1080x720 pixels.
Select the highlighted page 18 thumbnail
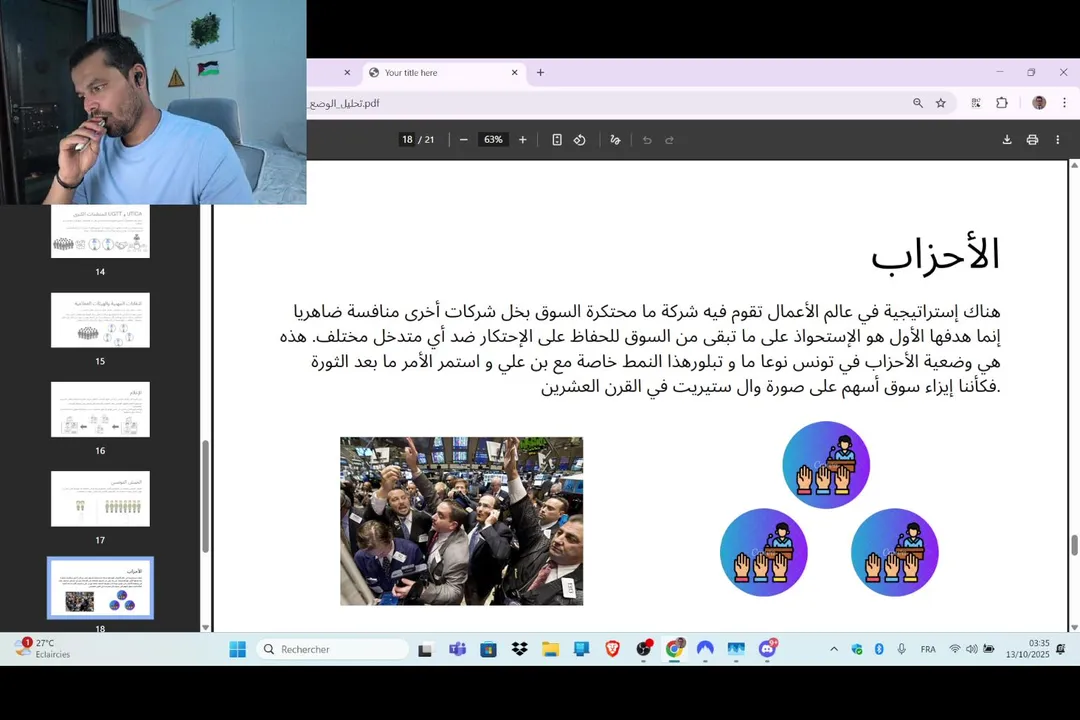100,588
